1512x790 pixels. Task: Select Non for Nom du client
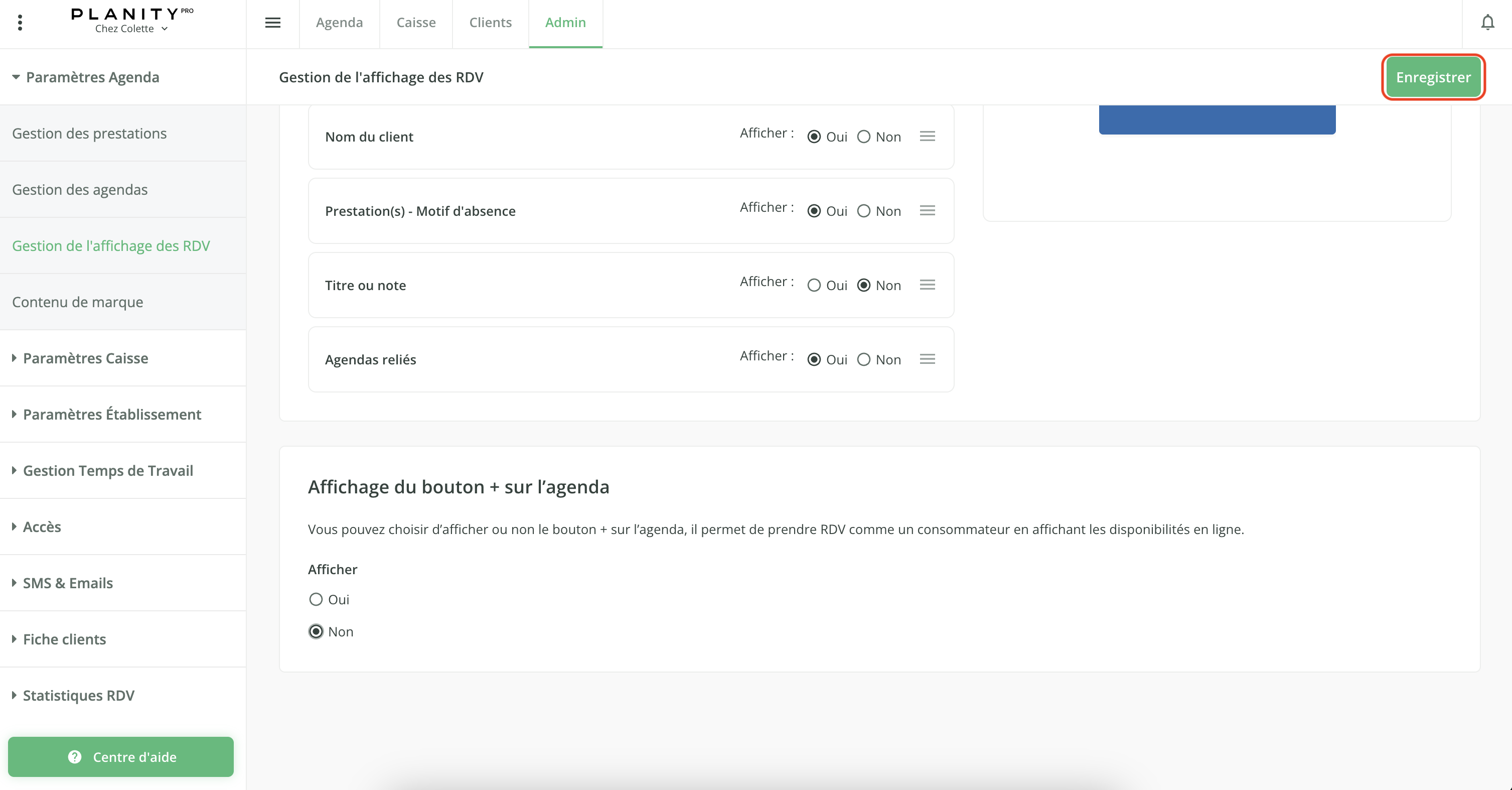(x=863, y=137)
